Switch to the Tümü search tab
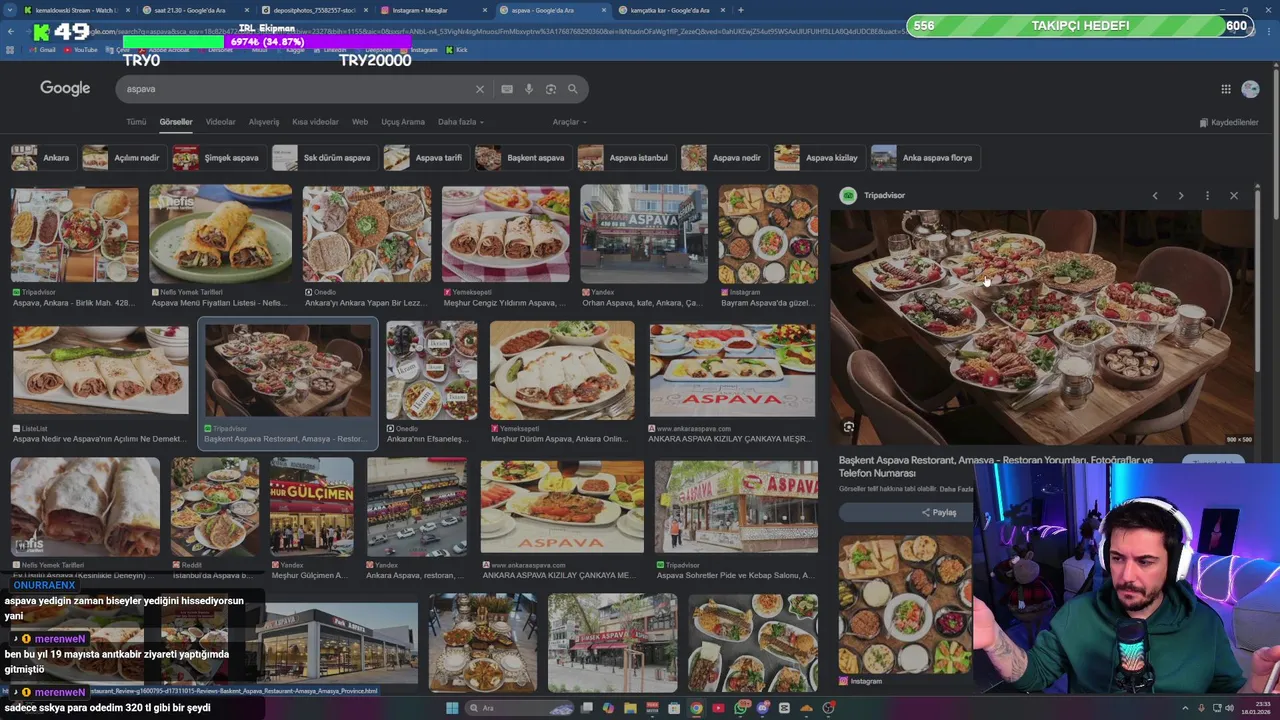Image resolution: width=1280 pixels, height=720 pixels. (136, 122)
